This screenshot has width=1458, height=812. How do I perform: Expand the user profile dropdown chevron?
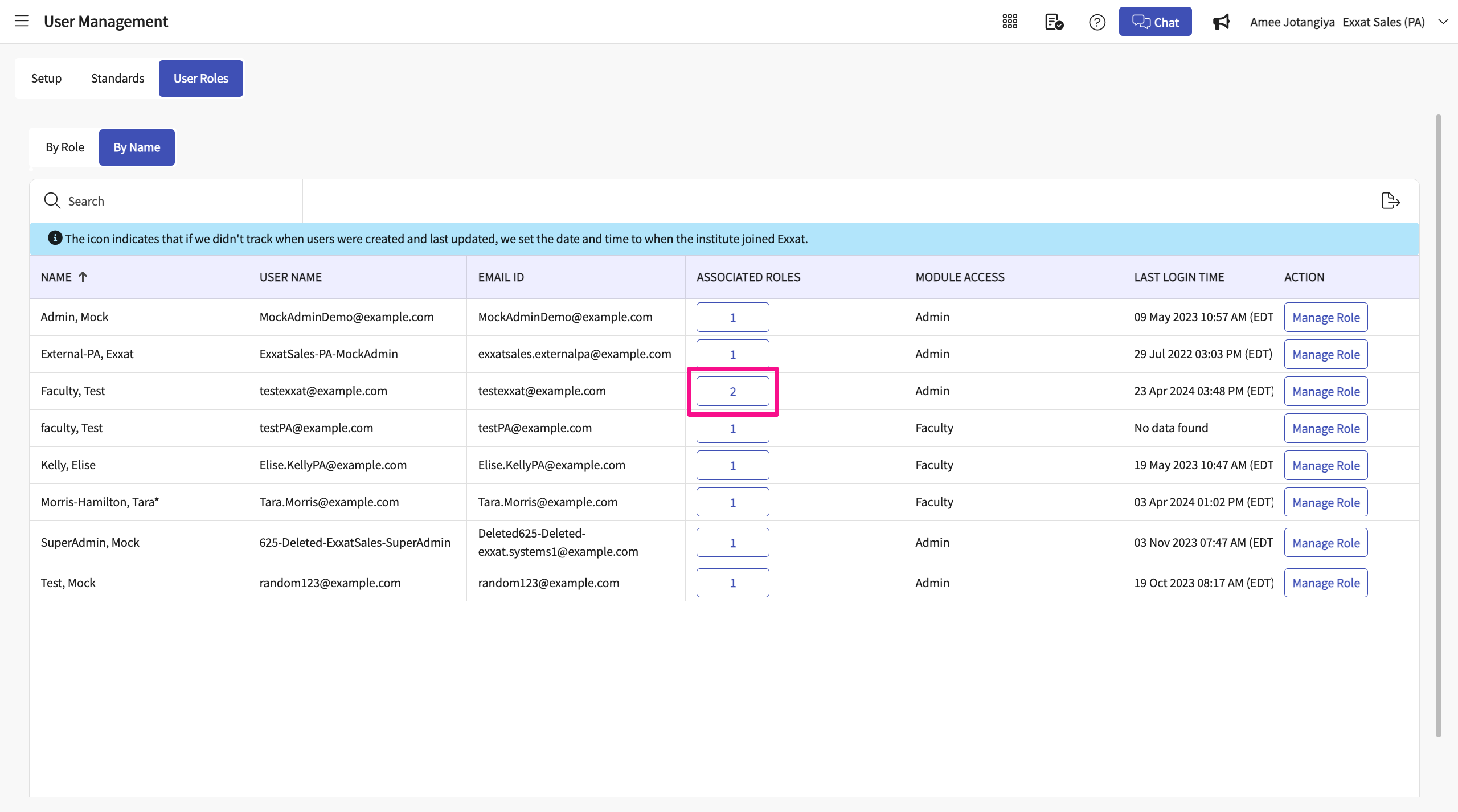click(x=1443, y=22)
